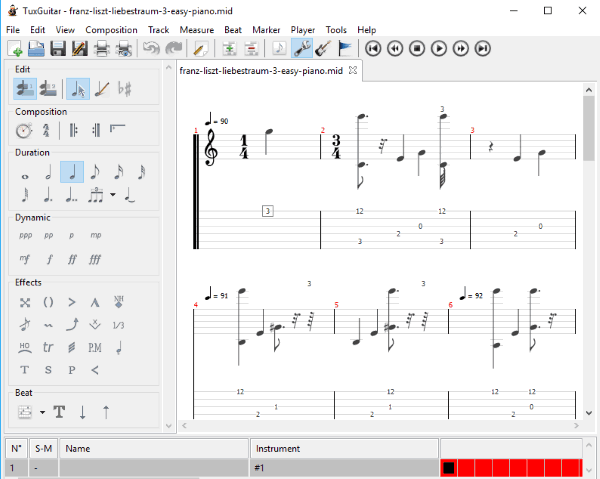This screenshot has width=600, height=479.
Task: Set stroke down arrow in Beat panel
Action: (x=82, y=412)
